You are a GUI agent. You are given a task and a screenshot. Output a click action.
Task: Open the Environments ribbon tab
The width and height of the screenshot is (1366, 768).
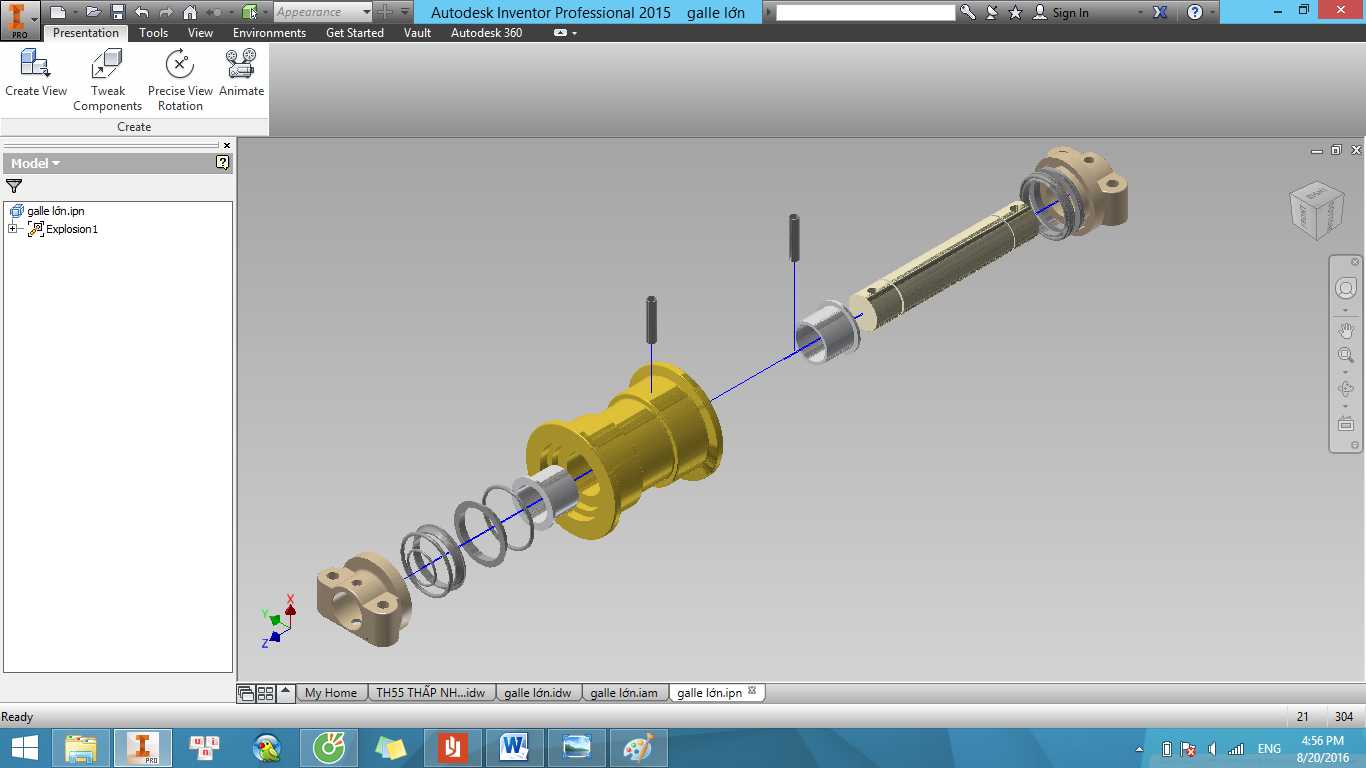coord(270,33)
